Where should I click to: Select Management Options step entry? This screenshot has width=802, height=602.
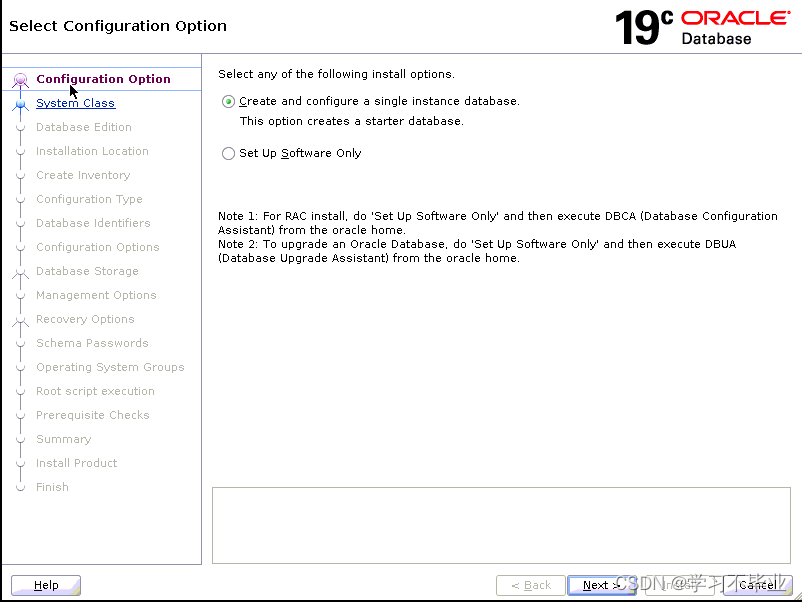pos(96,295)
